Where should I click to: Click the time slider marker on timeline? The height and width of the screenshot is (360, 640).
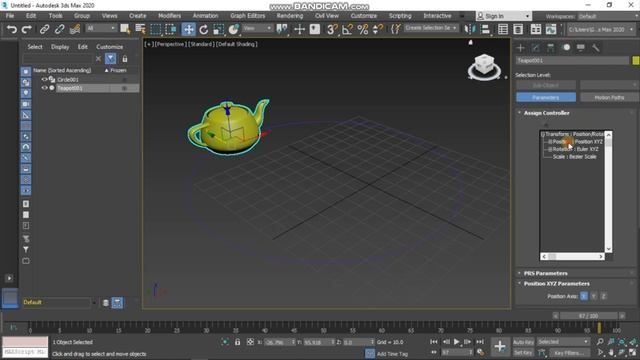click(599, 328)
